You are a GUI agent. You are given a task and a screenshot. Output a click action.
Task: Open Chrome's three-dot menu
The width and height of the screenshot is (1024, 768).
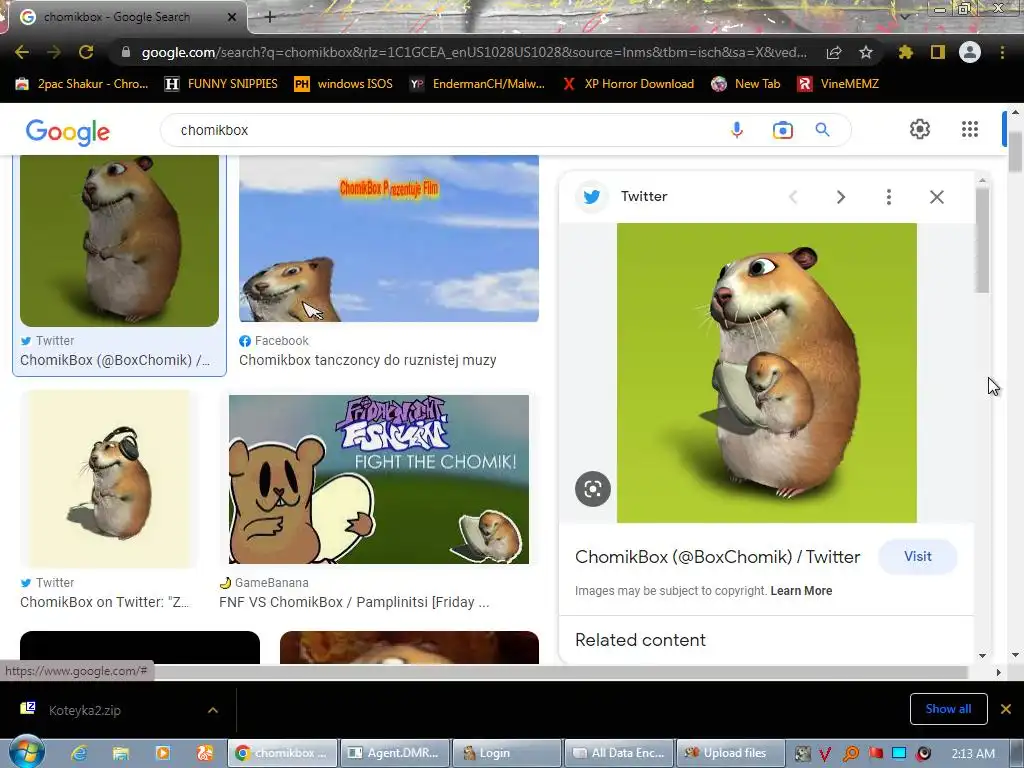1002,52
